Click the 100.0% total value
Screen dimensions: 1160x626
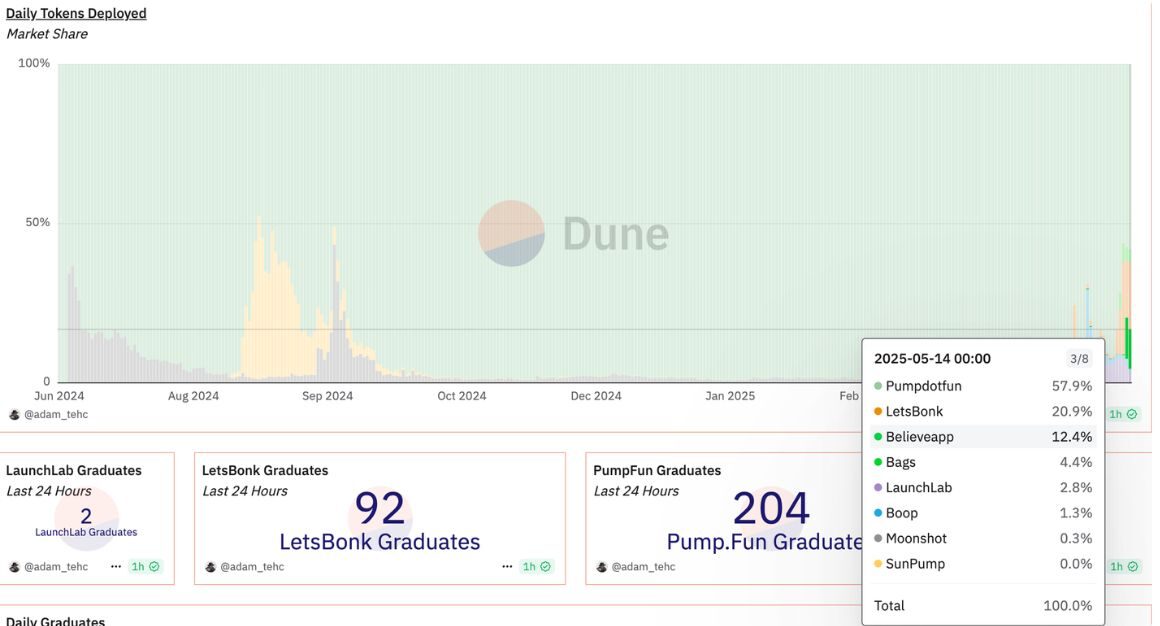(x=1068, y=605)
